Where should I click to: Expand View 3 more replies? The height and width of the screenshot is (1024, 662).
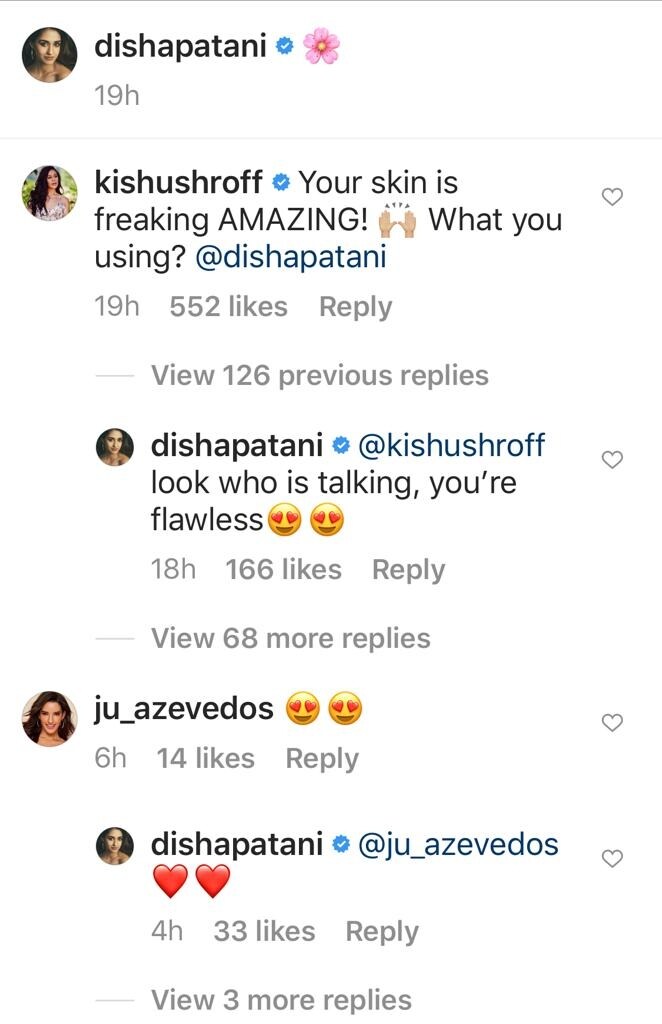tap(281, 1000)
